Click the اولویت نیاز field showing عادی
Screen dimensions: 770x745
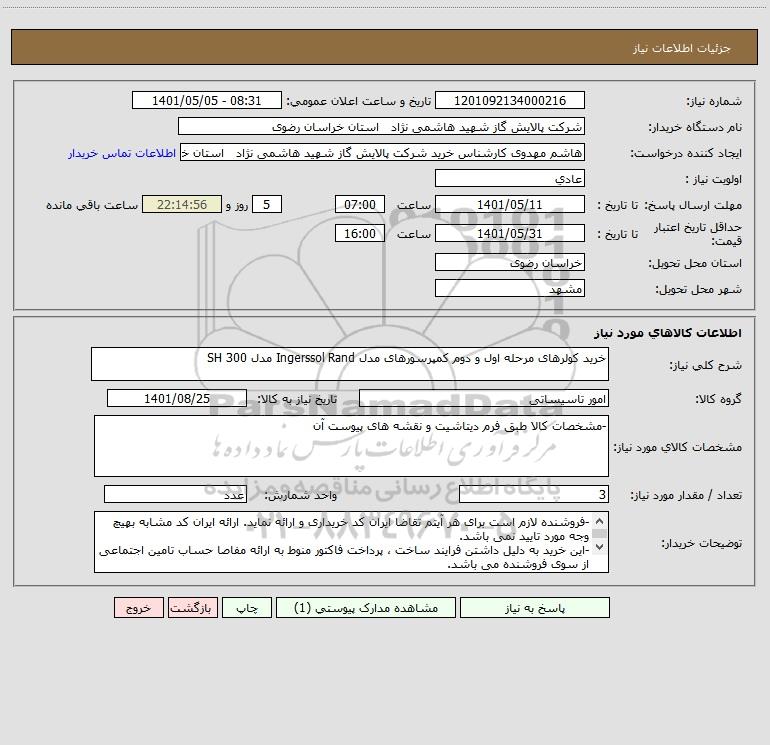510,178
